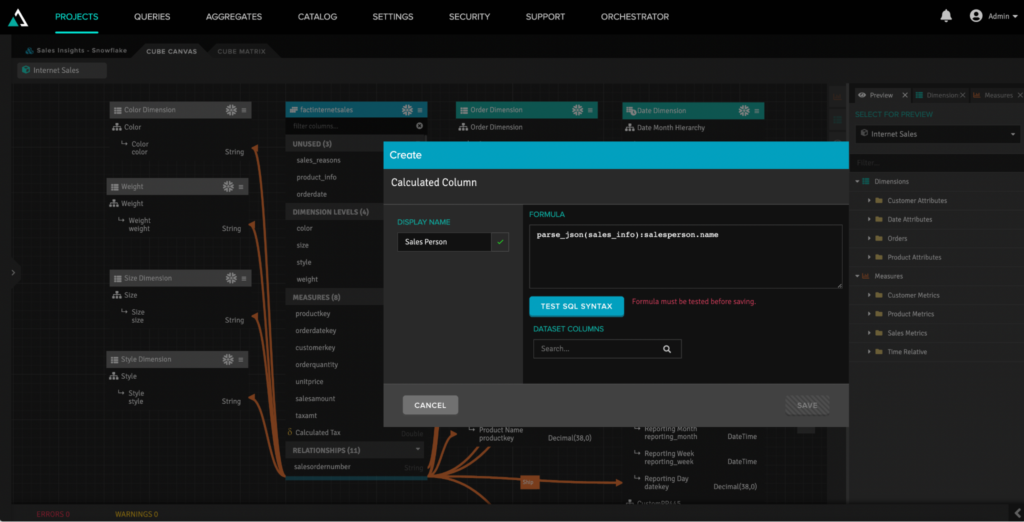
Task: Collapse the Measures tree node
Action: coord(857,276)
